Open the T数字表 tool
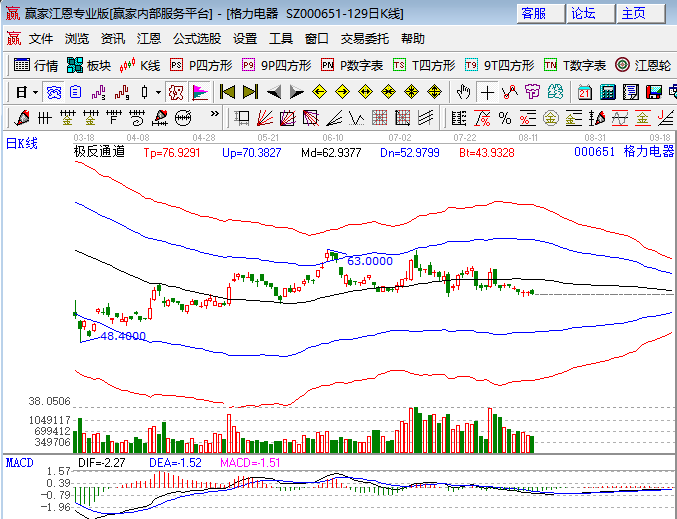This screenshot has height=519, width=677. [x=575, y=66]
